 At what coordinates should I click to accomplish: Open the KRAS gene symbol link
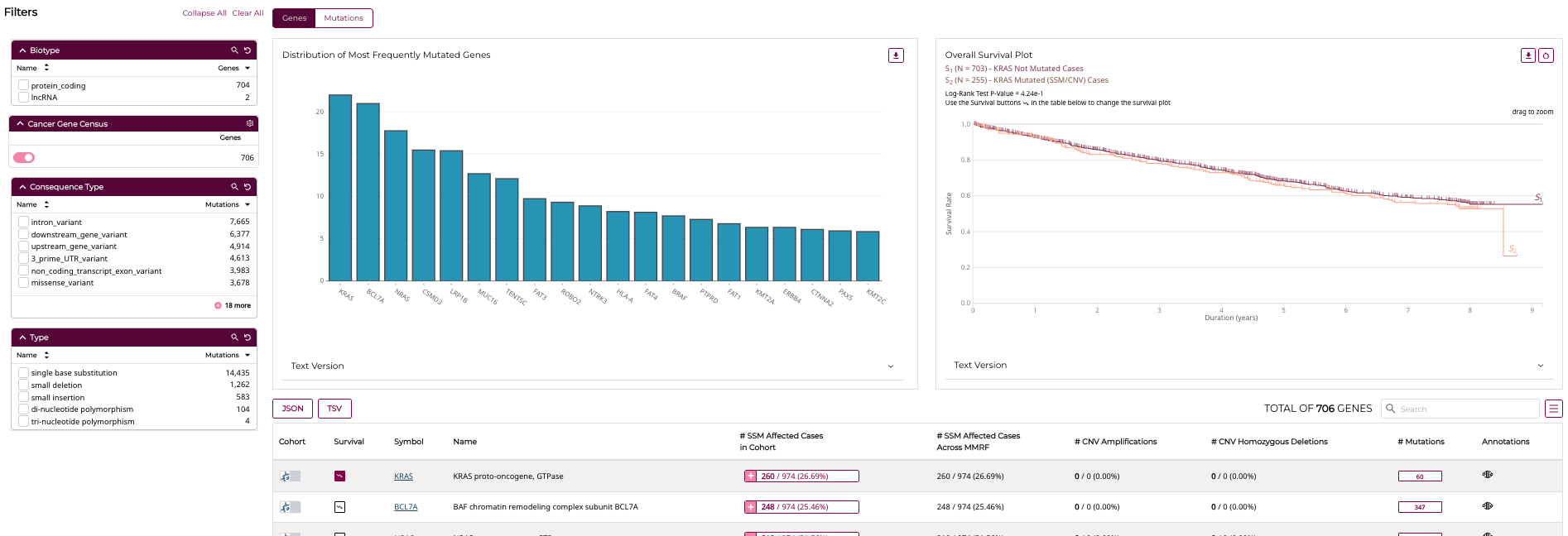[x=403, y=476]
